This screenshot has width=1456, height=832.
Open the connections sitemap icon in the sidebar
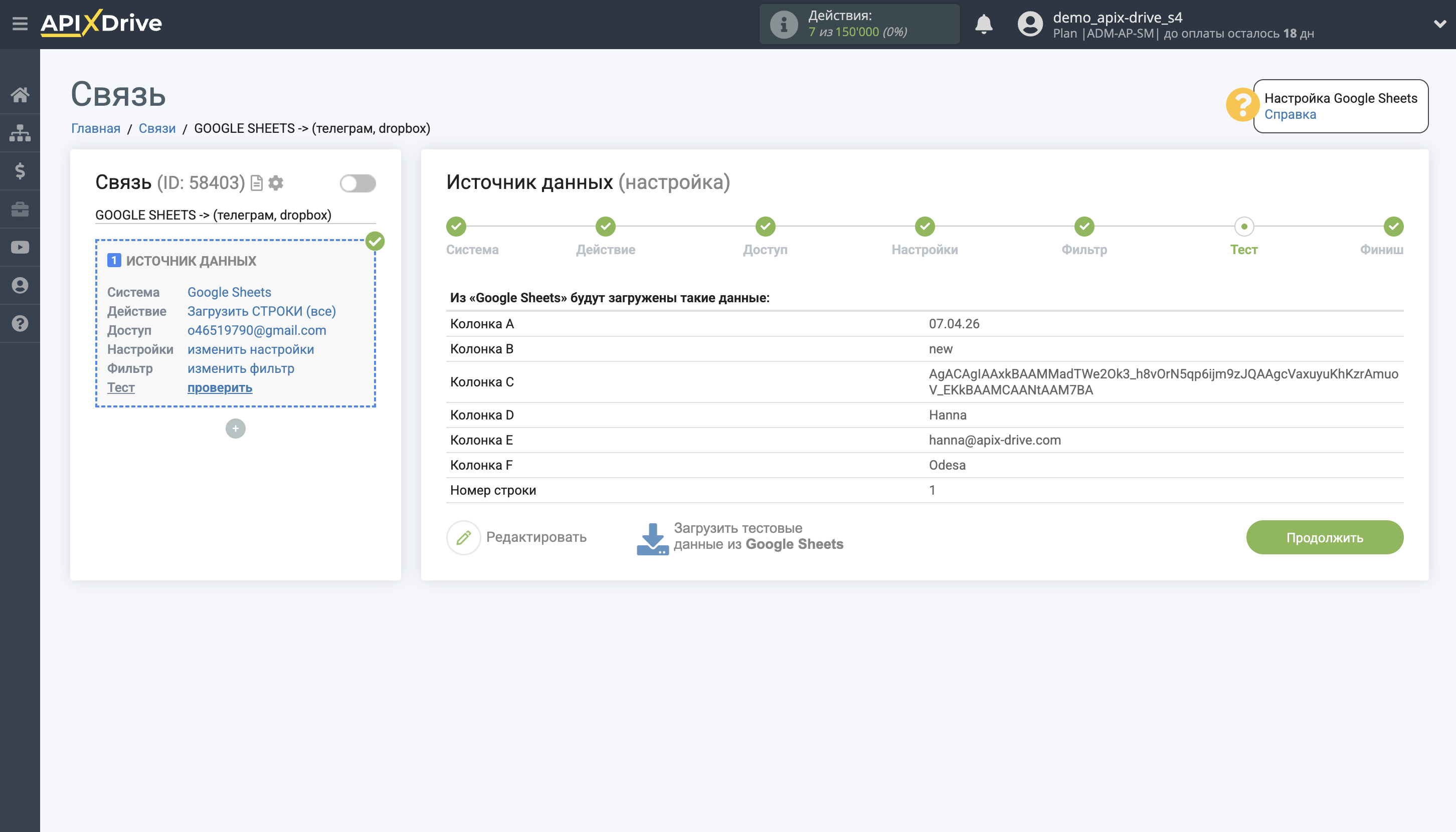[20, 133]
